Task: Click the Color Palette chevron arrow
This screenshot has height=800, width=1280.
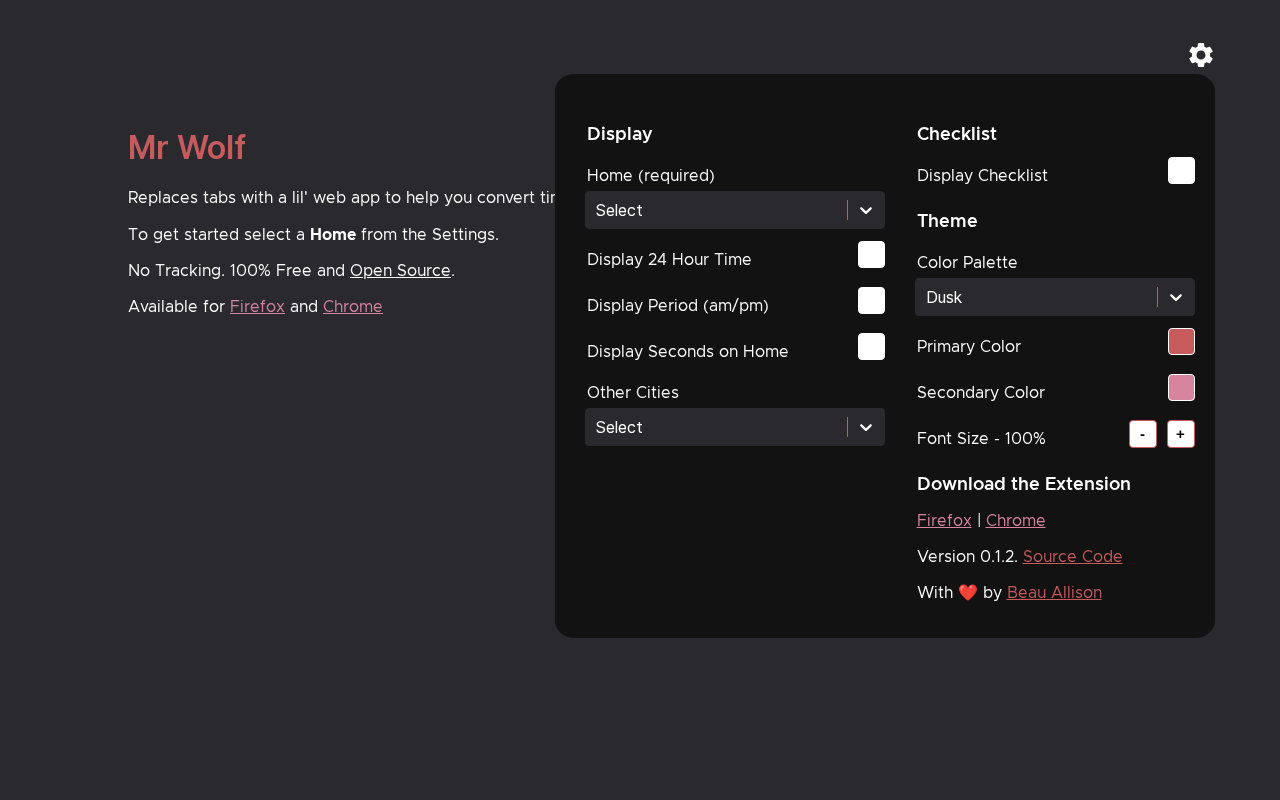Action: [1176, 297]
